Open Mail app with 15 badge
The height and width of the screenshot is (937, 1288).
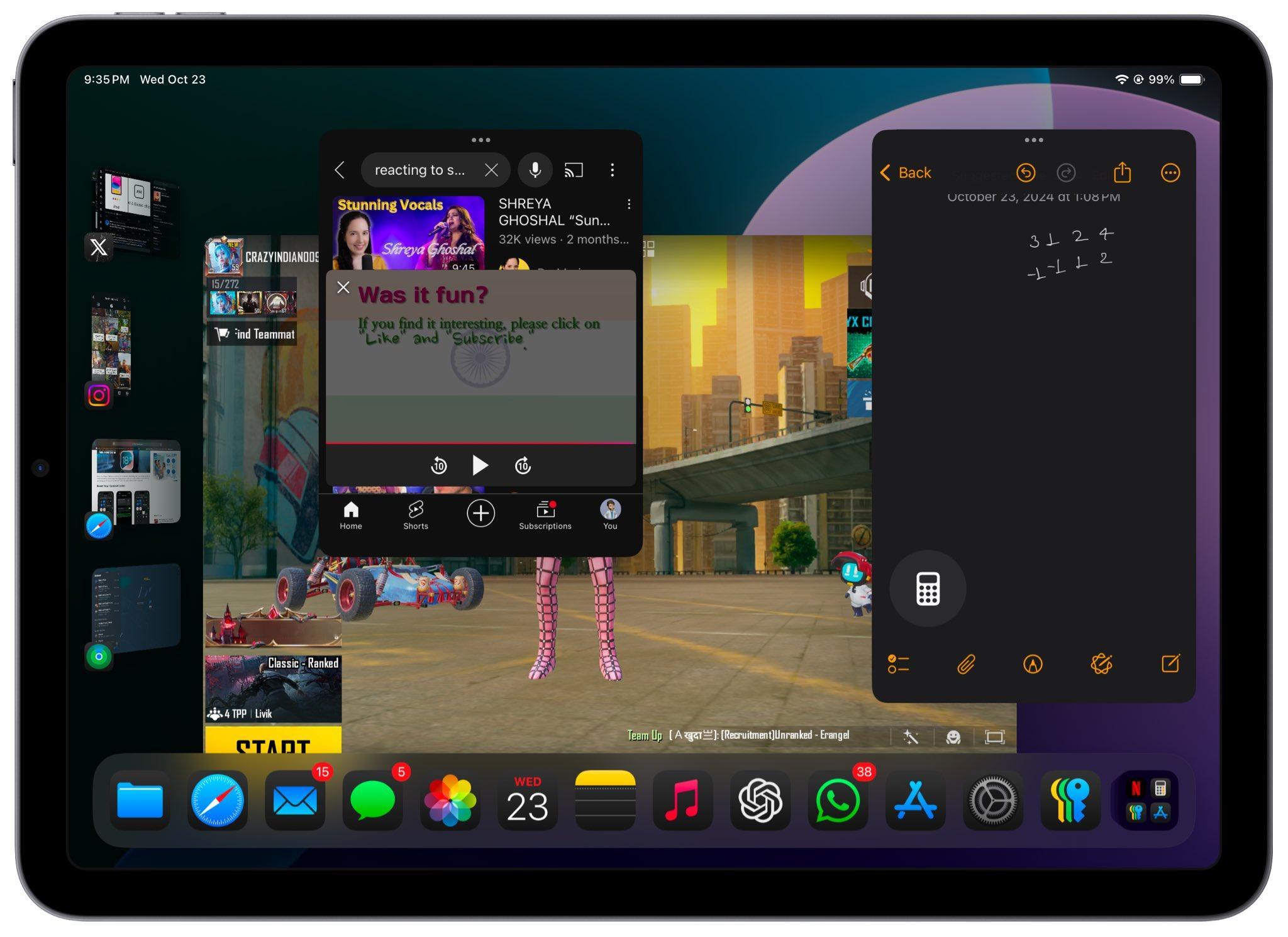[295, 801]
